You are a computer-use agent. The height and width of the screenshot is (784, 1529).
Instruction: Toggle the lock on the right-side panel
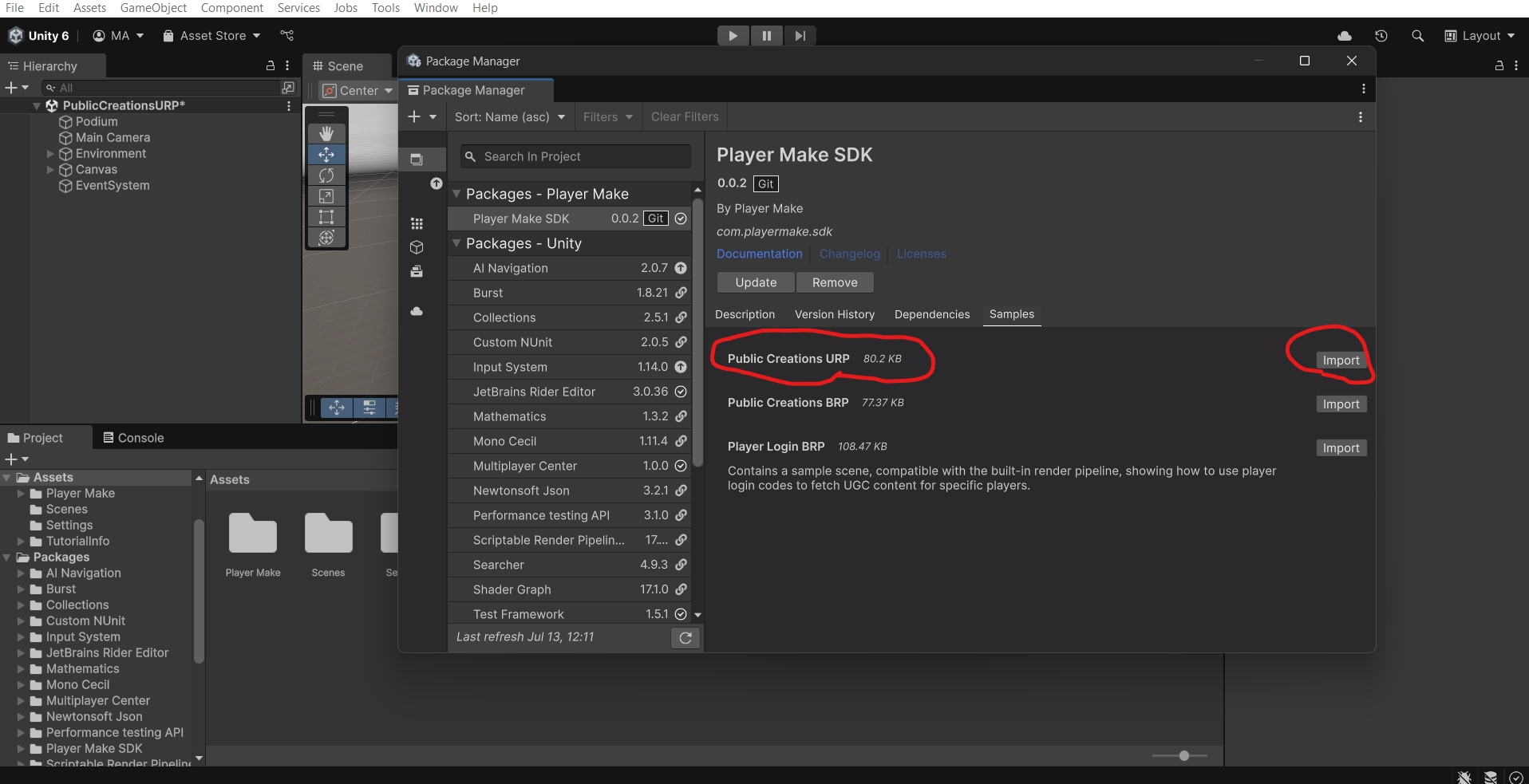click(1499, 66)
